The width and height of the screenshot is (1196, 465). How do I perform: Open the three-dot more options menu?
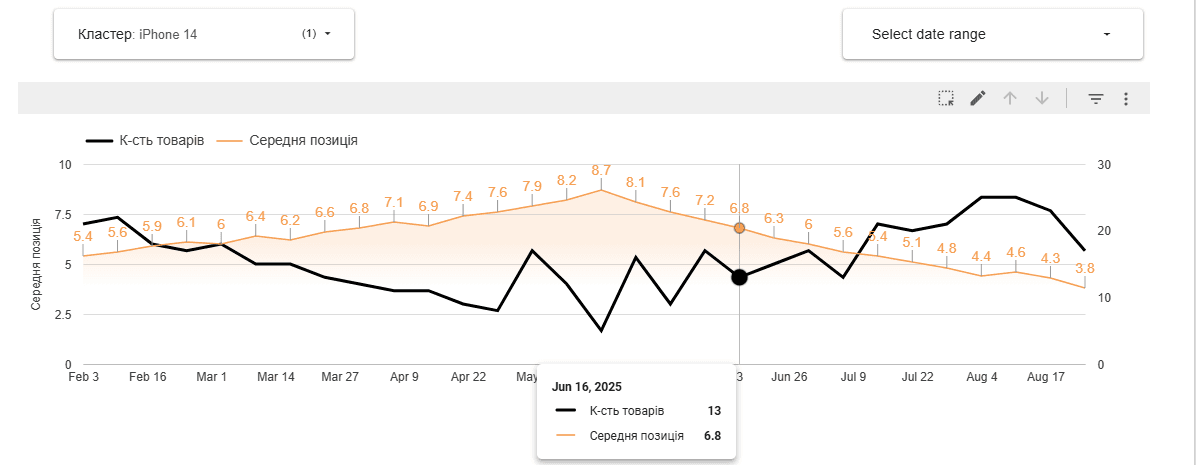[x=1126, y=98]
